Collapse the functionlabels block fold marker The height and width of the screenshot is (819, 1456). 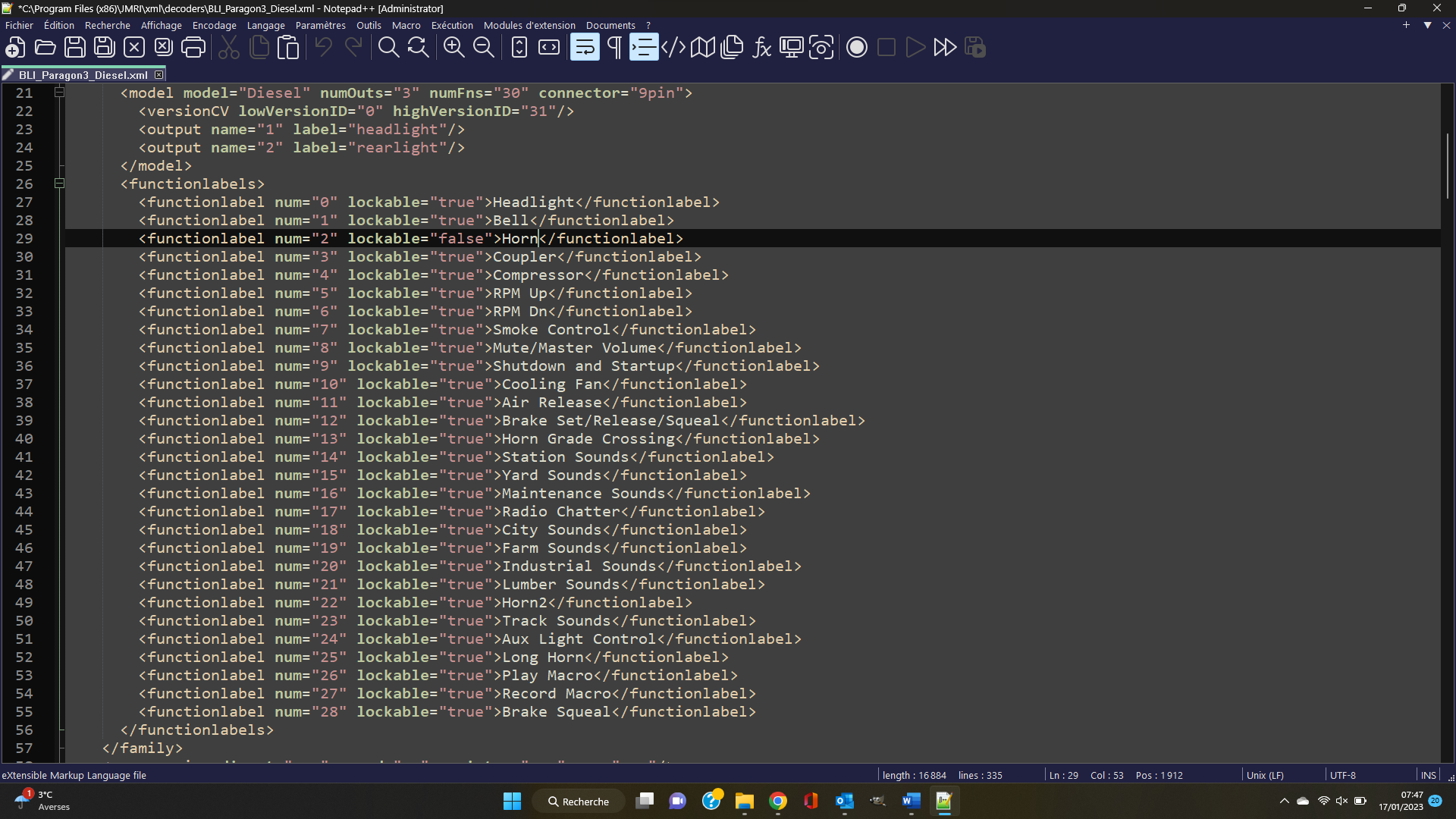pyautogui.click(x=59, y=184)
